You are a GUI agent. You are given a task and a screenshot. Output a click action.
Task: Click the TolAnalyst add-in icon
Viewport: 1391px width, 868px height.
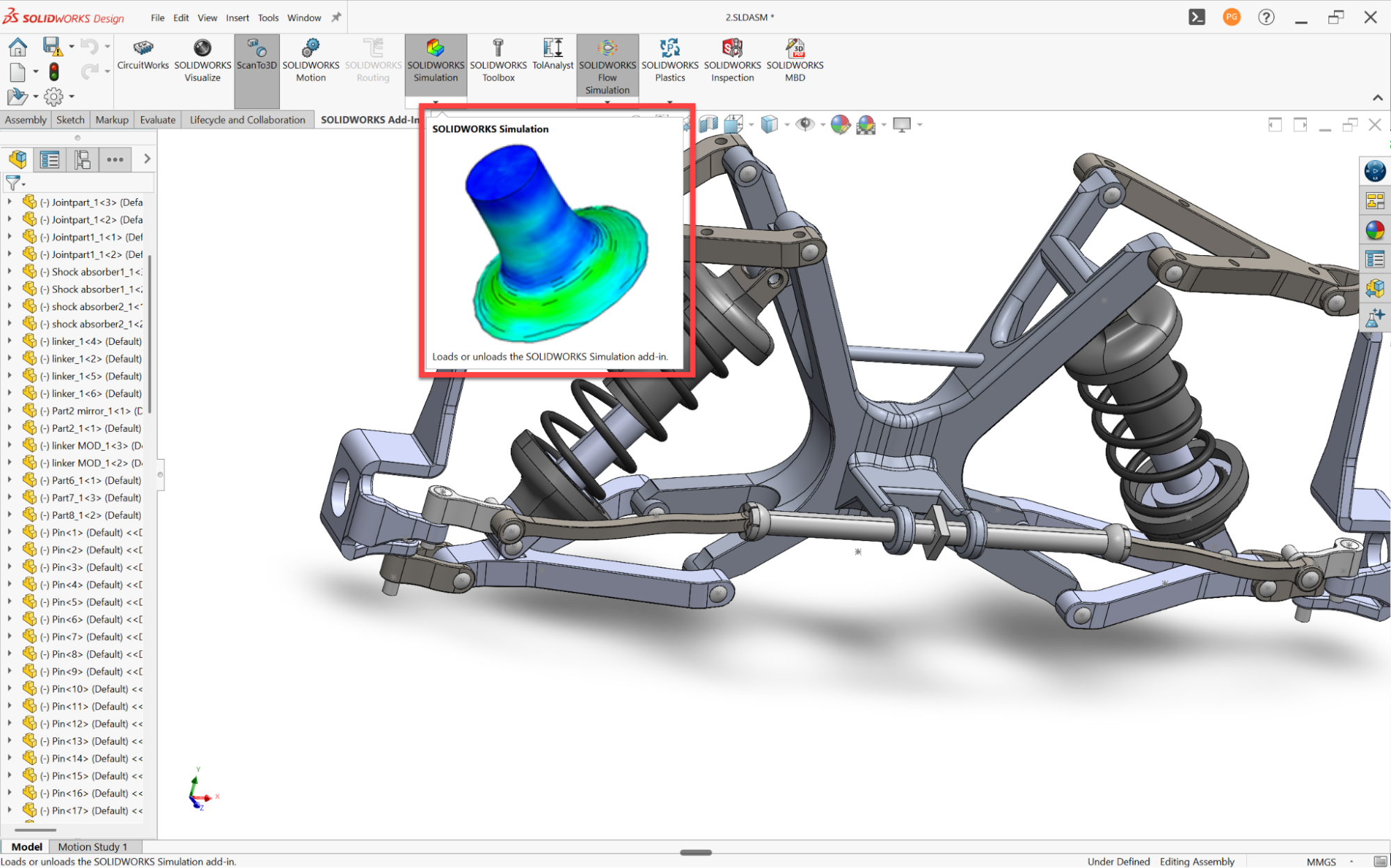pos(553,54)
